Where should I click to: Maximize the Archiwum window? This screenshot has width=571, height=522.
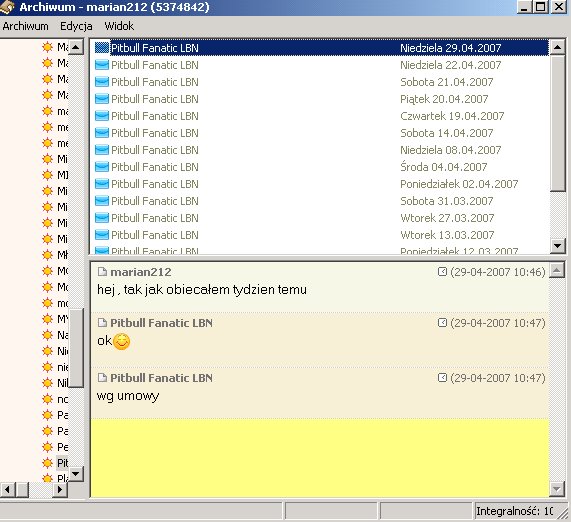pyautogui.click(x=540, y=7)
